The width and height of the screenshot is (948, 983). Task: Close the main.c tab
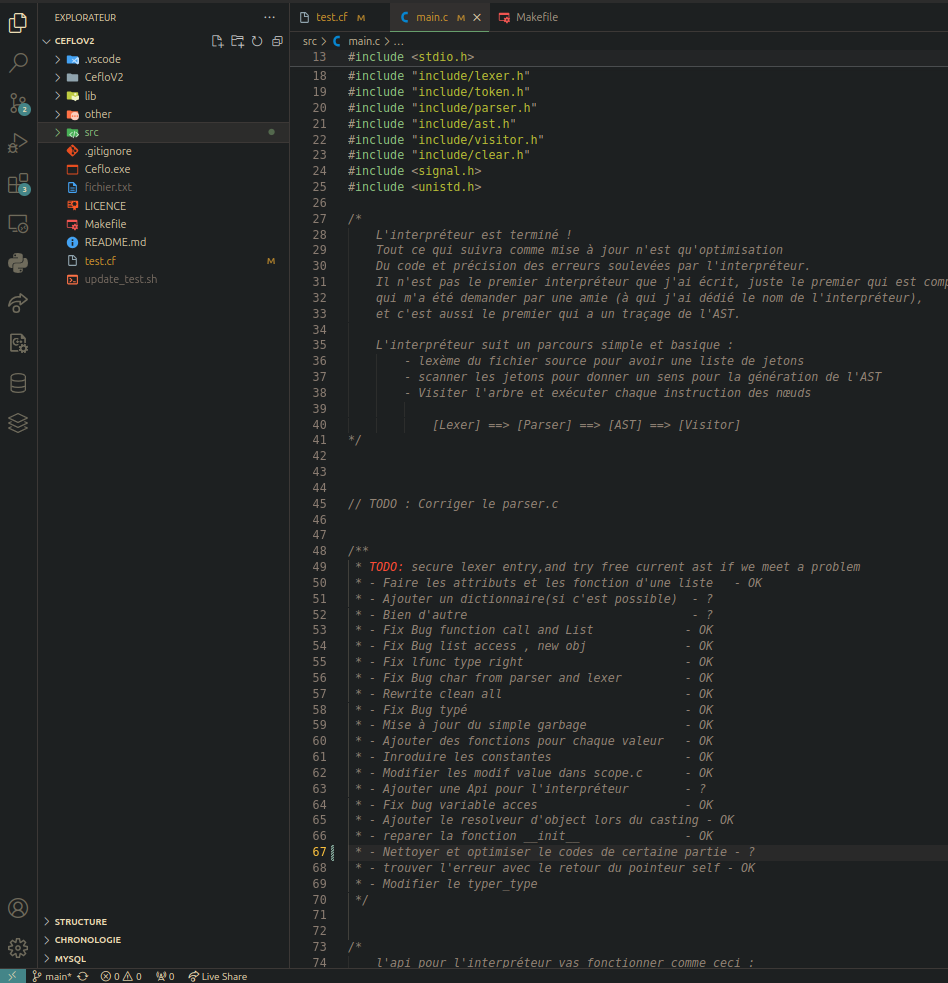477,18
